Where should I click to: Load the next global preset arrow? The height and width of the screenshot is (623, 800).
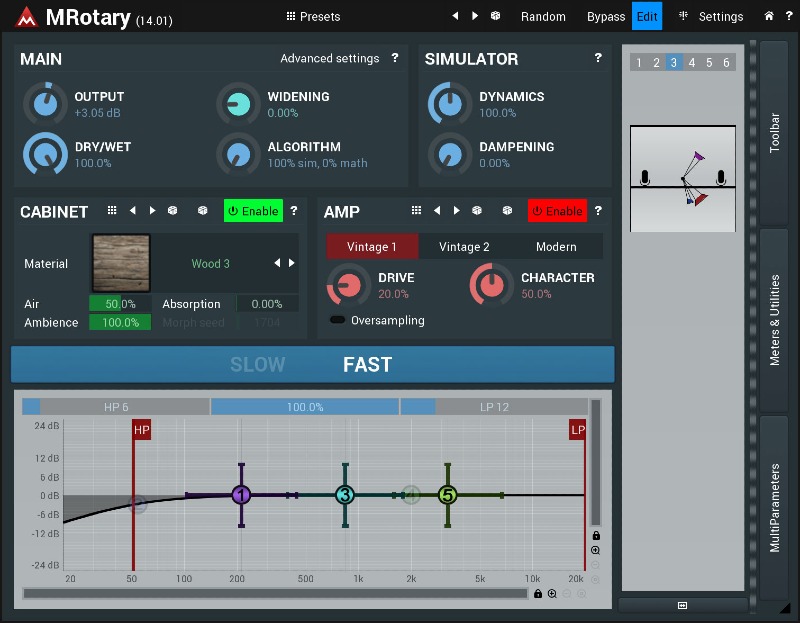[x=475, y=16]
